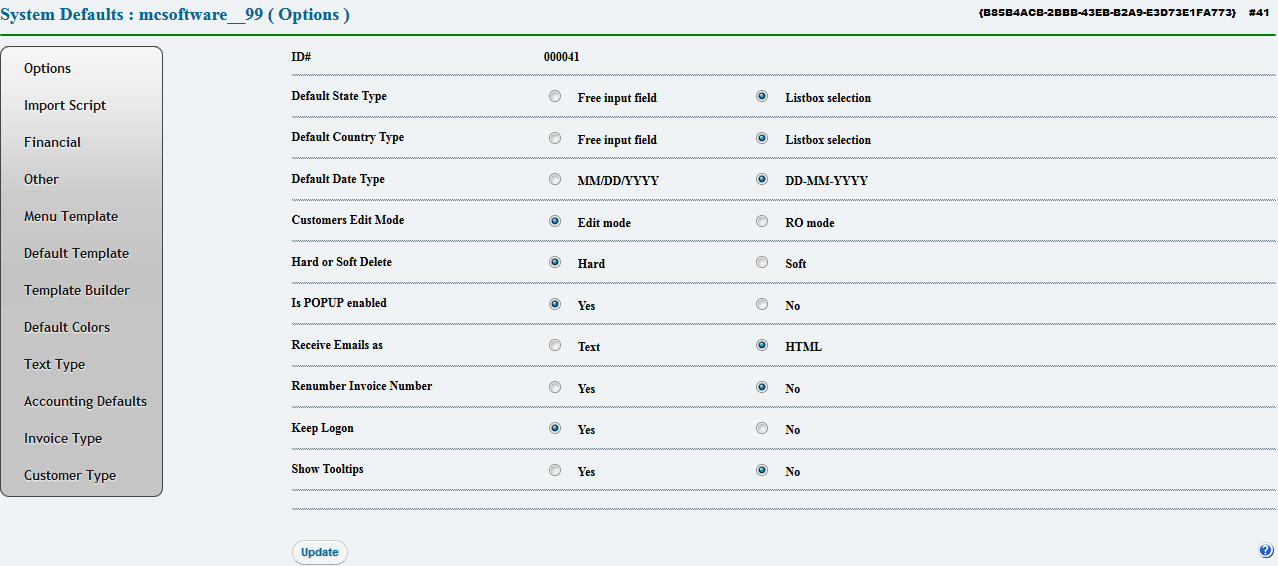Click the Receive Emails as label

(x=338, y=345)
